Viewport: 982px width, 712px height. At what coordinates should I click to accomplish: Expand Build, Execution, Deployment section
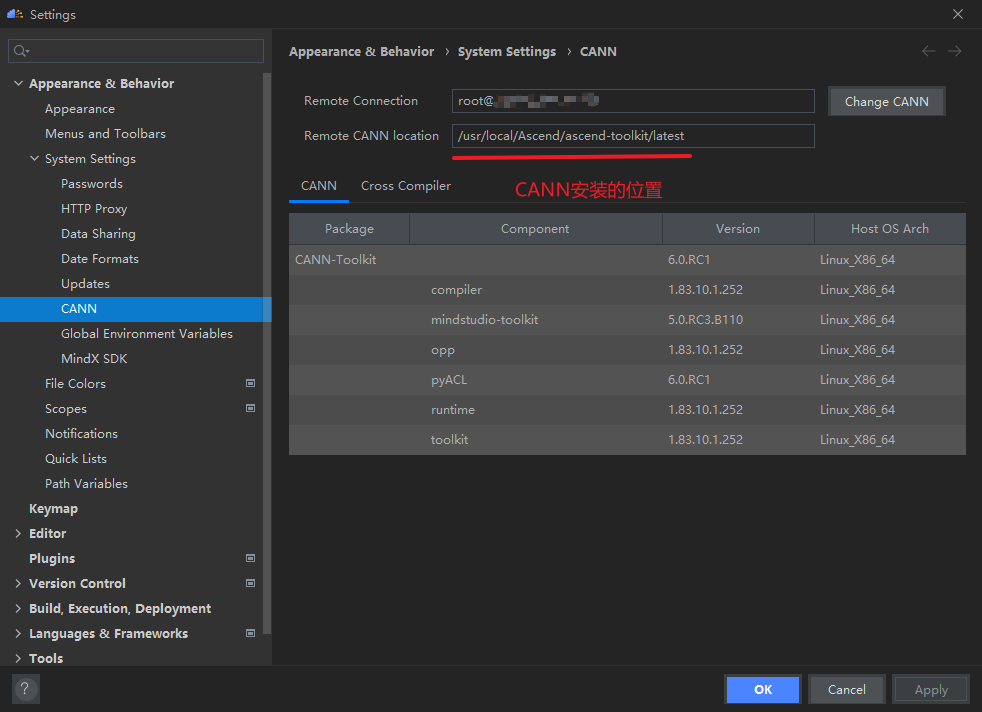(x=18, y=609)
